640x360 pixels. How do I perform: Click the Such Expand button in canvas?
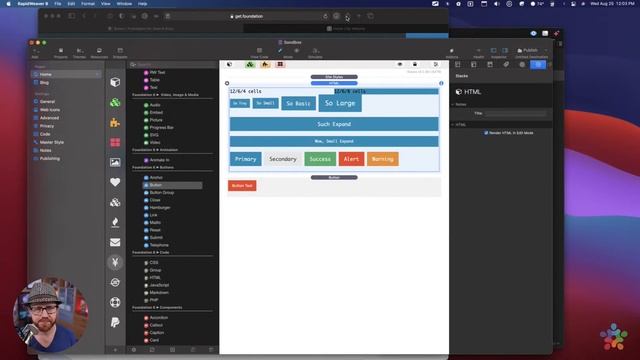(x=334, y=124)
